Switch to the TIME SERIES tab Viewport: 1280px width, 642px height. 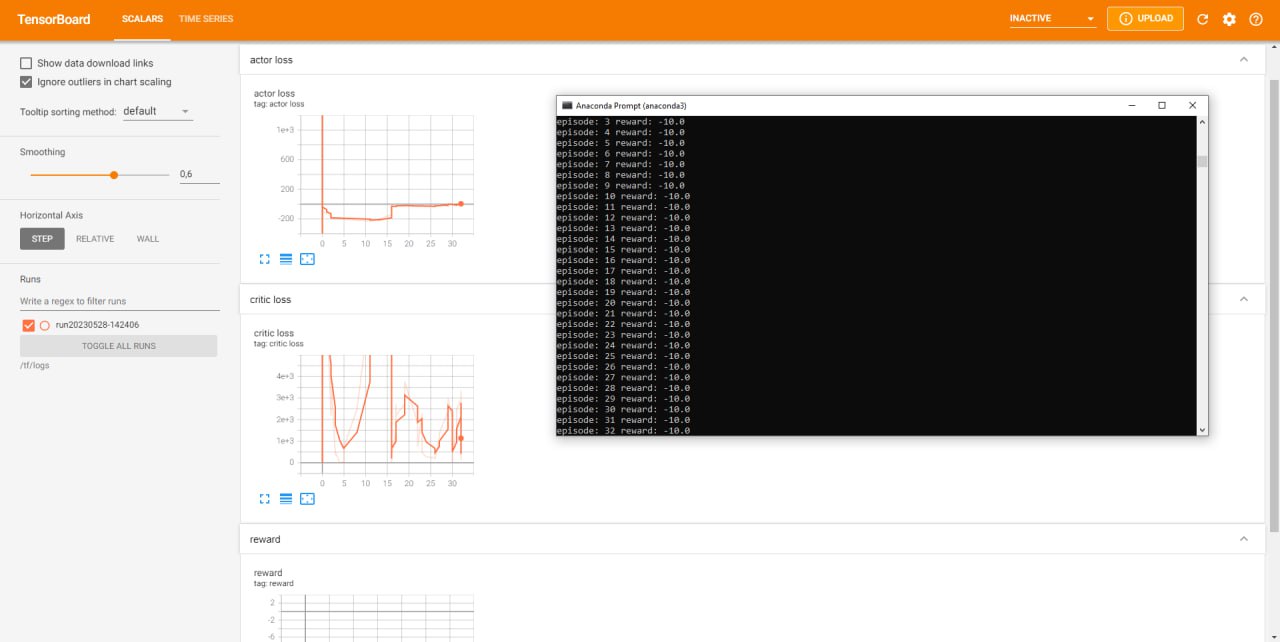(206, 19)
